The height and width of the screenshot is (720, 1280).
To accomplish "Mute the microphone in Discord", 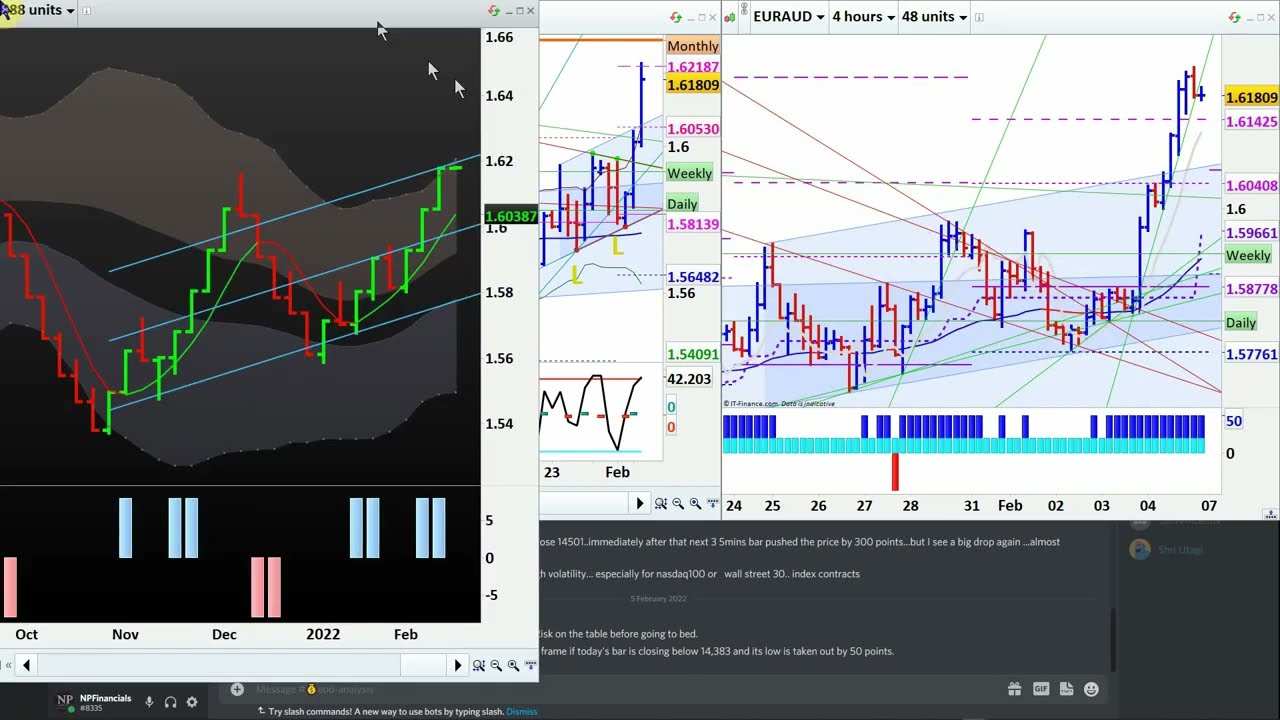I will click(149, 702).
